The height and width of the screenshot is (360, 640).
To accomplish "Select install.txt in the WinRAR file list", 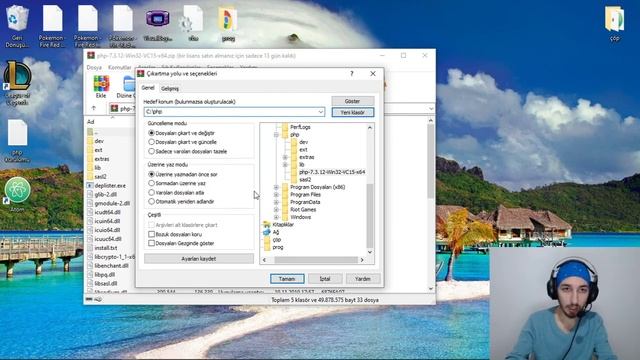I will coord(102,248).
